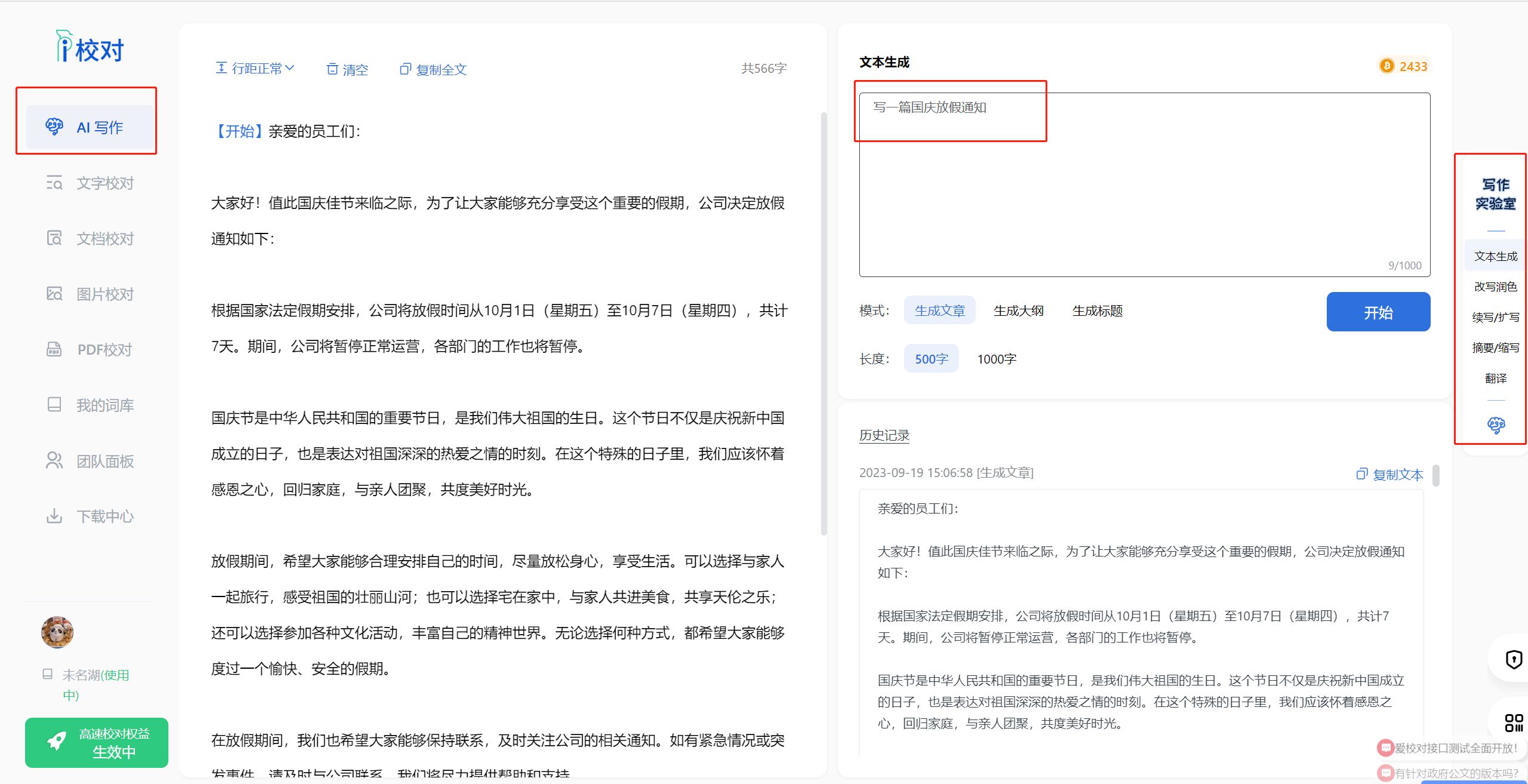Click the coin icon beside 2433
The height and width of the screenshot is (784, 1528).
tap(1386, 66)
